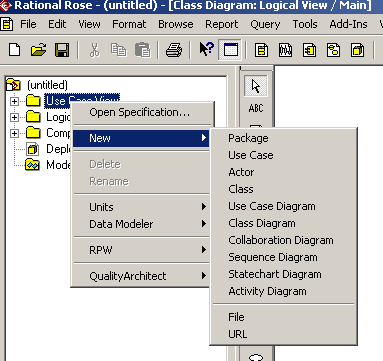This screenshot has width=383, height=361.
Task: Toggle the View Documentation window icon
Action: [231, 50]
